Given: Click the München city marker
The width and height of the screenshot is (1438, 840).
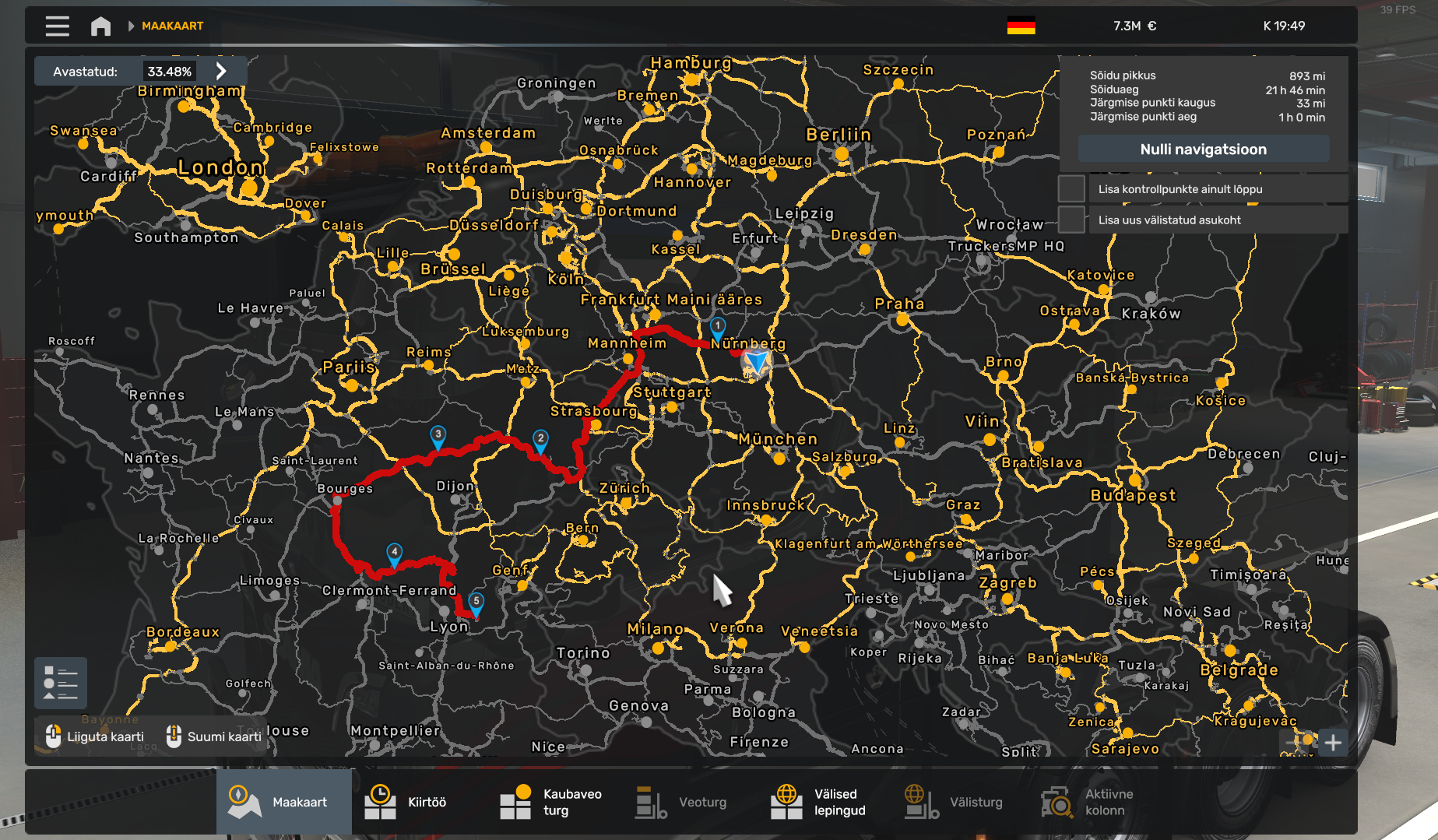Looking at the screenshot, I should pyautogui.click(x=779, y=459).
